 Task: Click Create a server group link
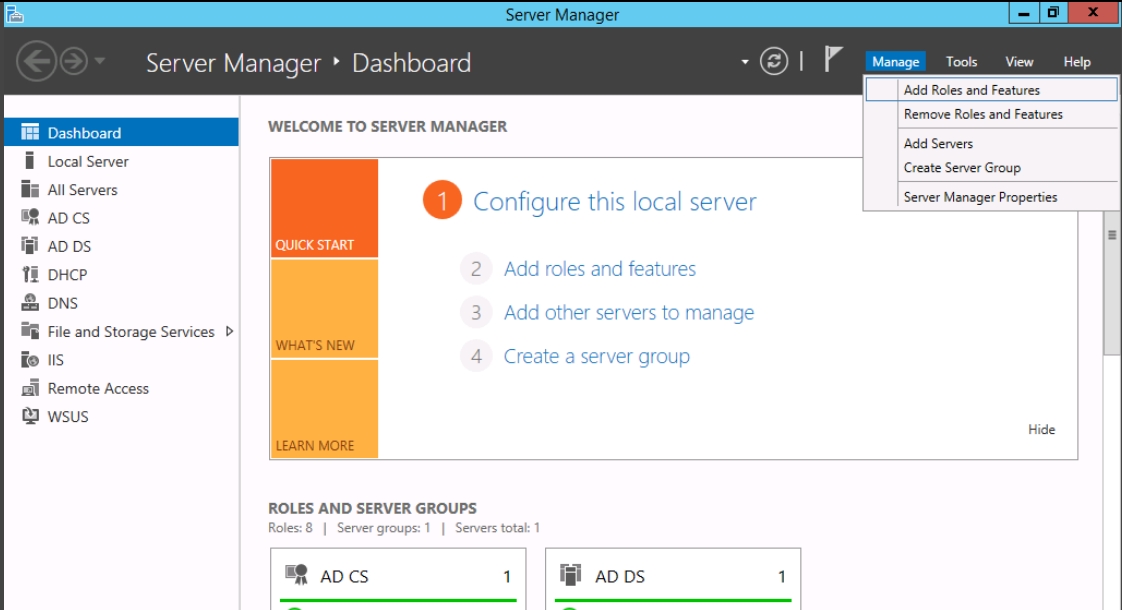click(596, 357)
